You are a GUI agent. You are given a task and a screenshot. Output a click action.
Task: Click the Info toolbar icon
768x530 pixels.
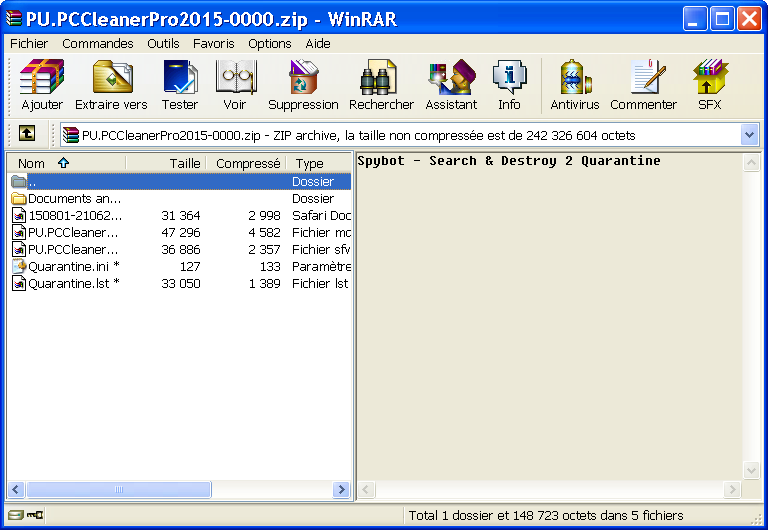[x=509, y=77]
